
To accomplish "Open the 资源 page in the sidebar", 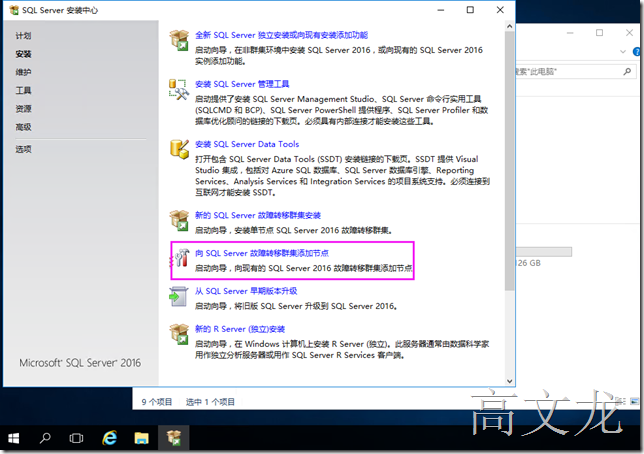I will click(23, 108).
